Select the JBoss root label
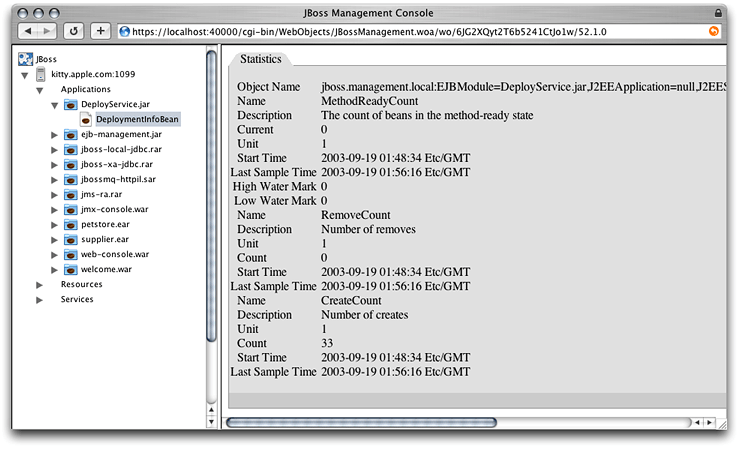 (x=46, y=59)
